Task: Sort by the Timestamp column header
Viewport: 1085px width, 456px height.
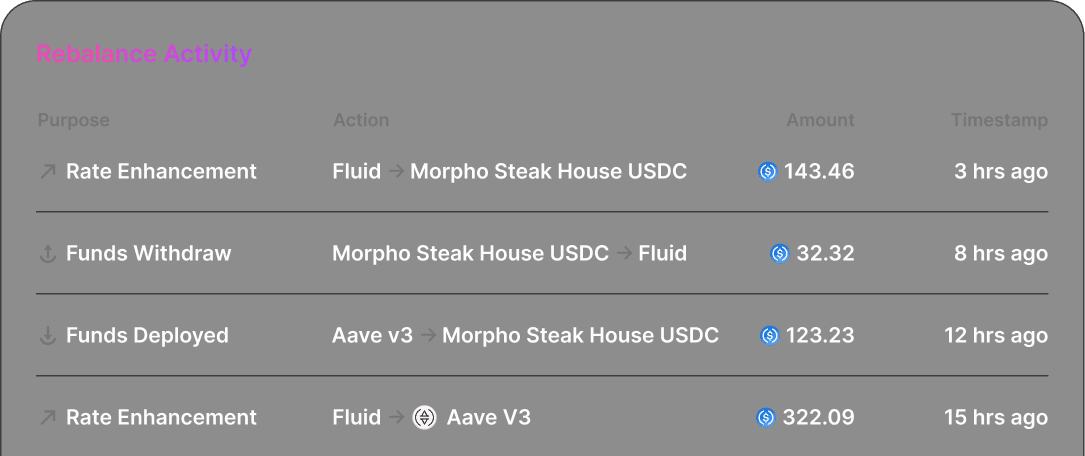Action: coord(999,120)
